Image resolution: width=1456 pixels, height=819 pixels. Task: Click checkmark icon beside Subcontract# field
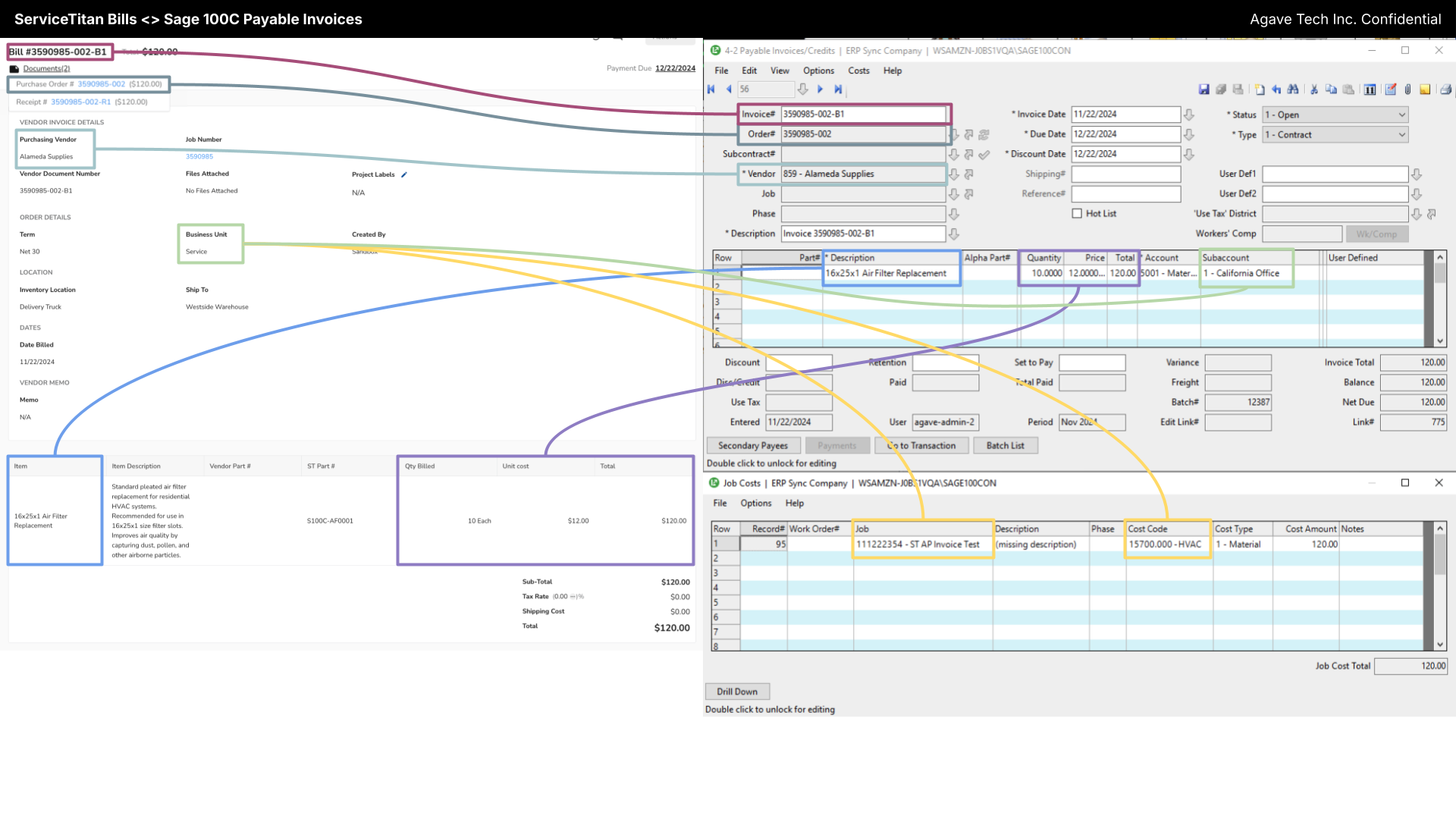point(984,155)
